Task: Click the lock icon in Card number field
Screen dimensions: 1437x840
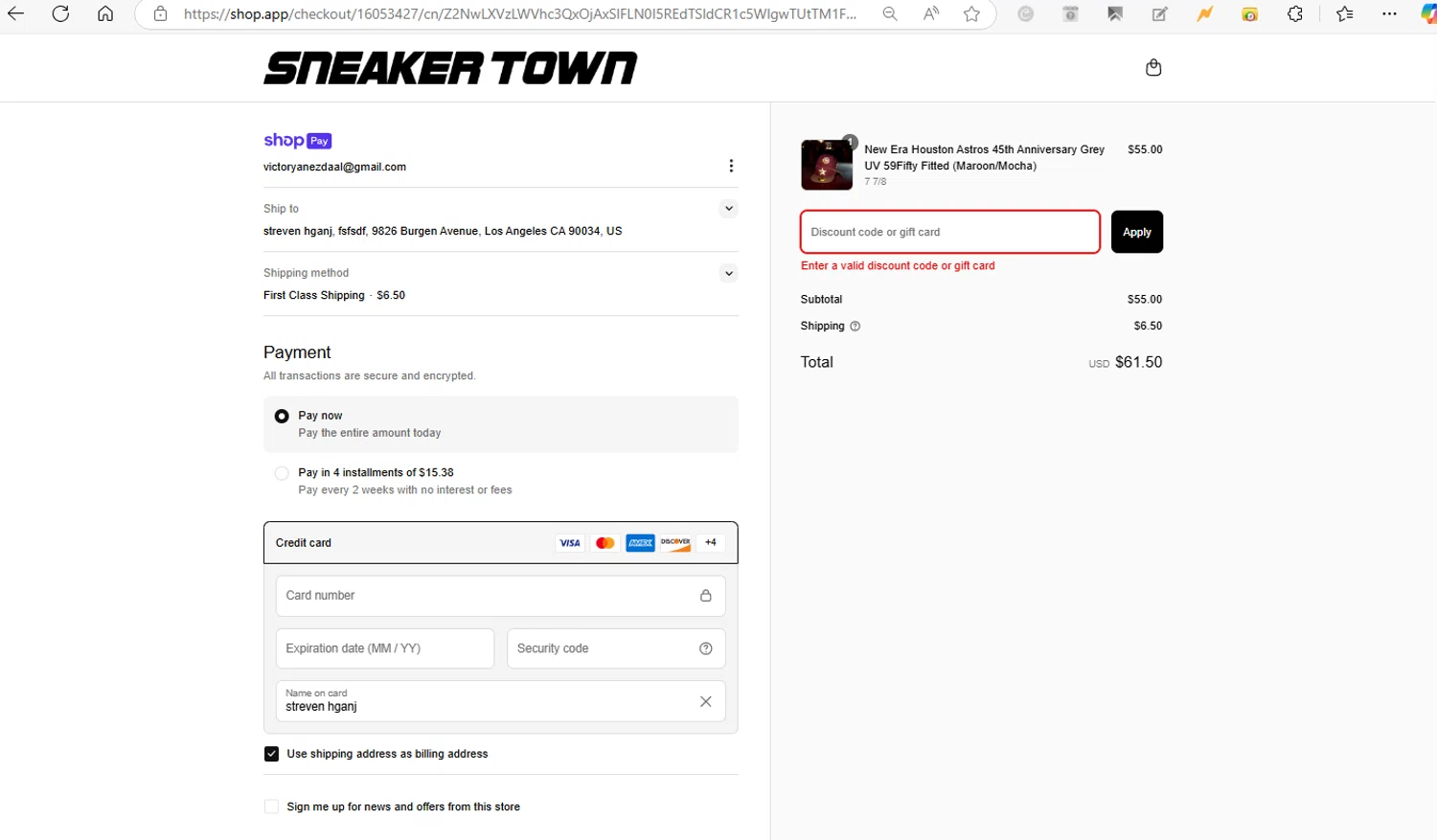Action: point(706,596)
